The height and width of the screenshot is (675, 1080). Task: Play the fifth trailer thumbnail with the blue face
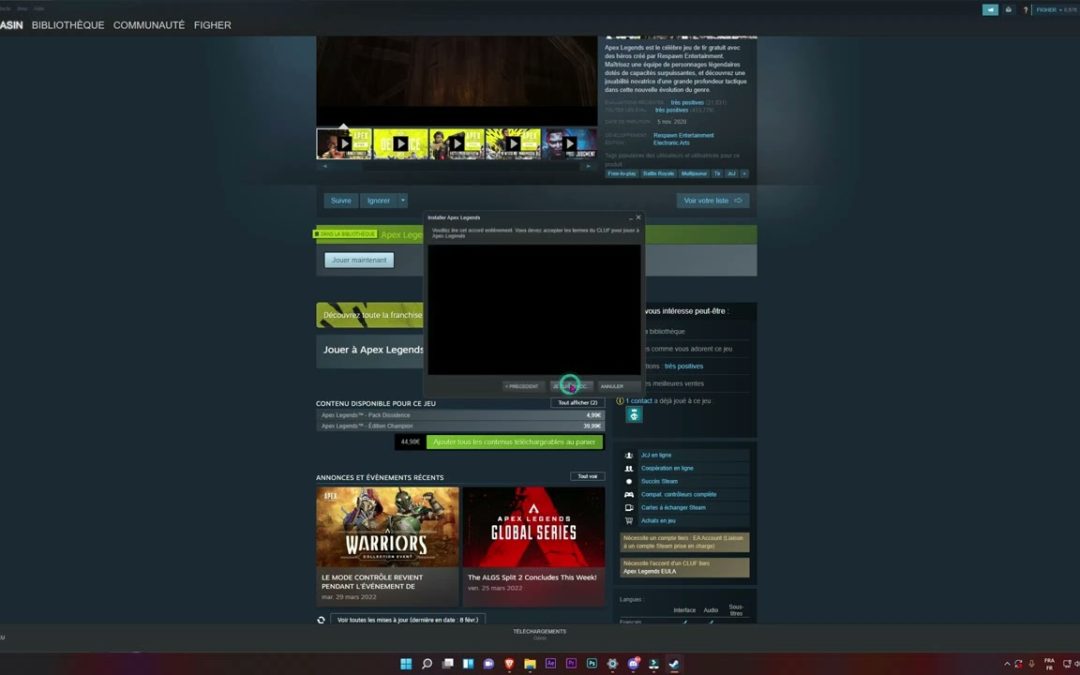pos(570,143)
